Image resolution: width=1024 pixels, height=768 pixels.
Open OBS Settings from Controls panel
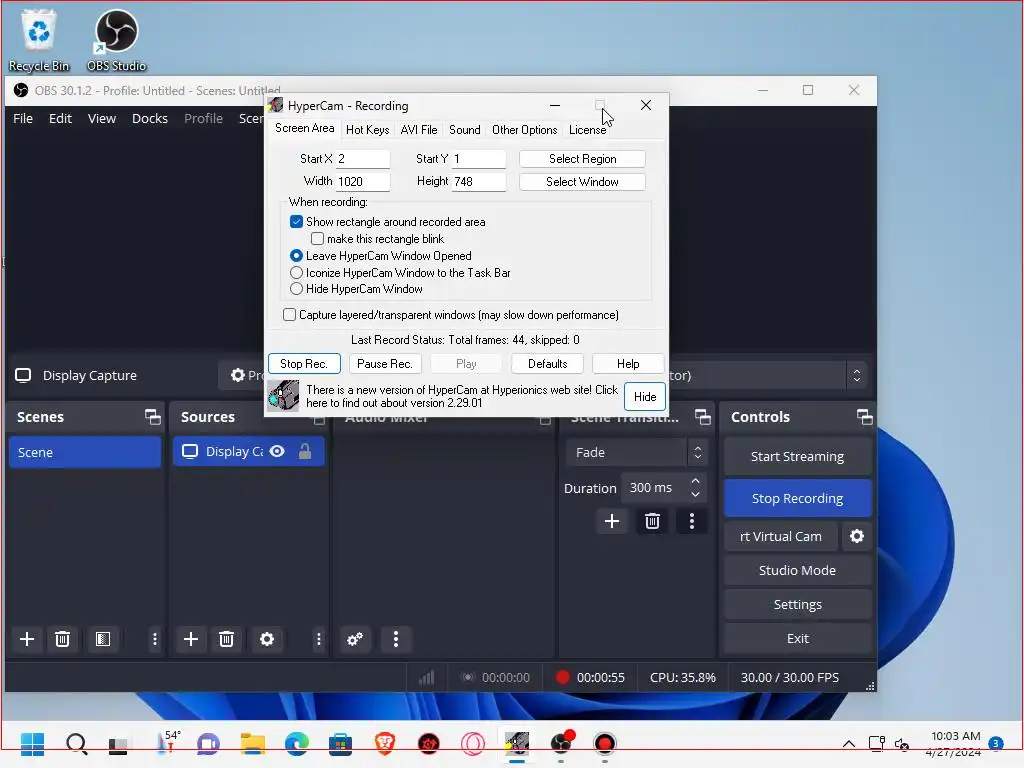pos(797,605)
